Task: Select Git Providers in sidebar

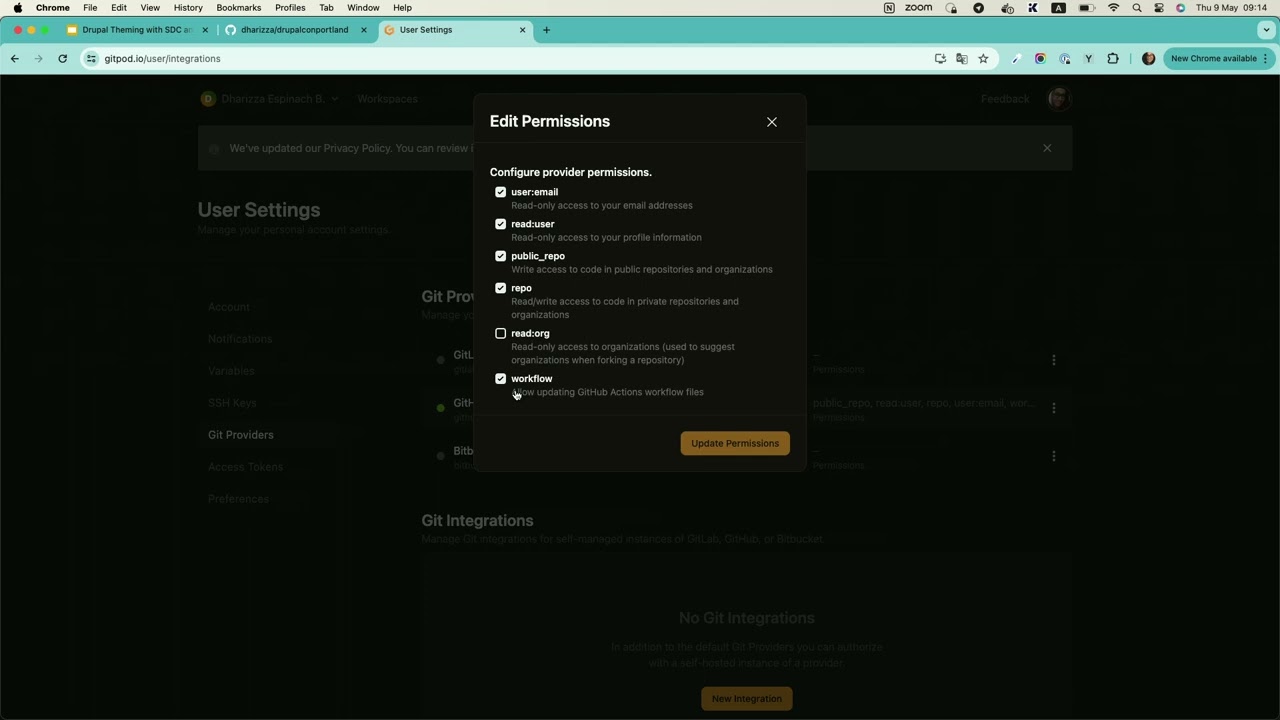Action: (x=241, y=435)
